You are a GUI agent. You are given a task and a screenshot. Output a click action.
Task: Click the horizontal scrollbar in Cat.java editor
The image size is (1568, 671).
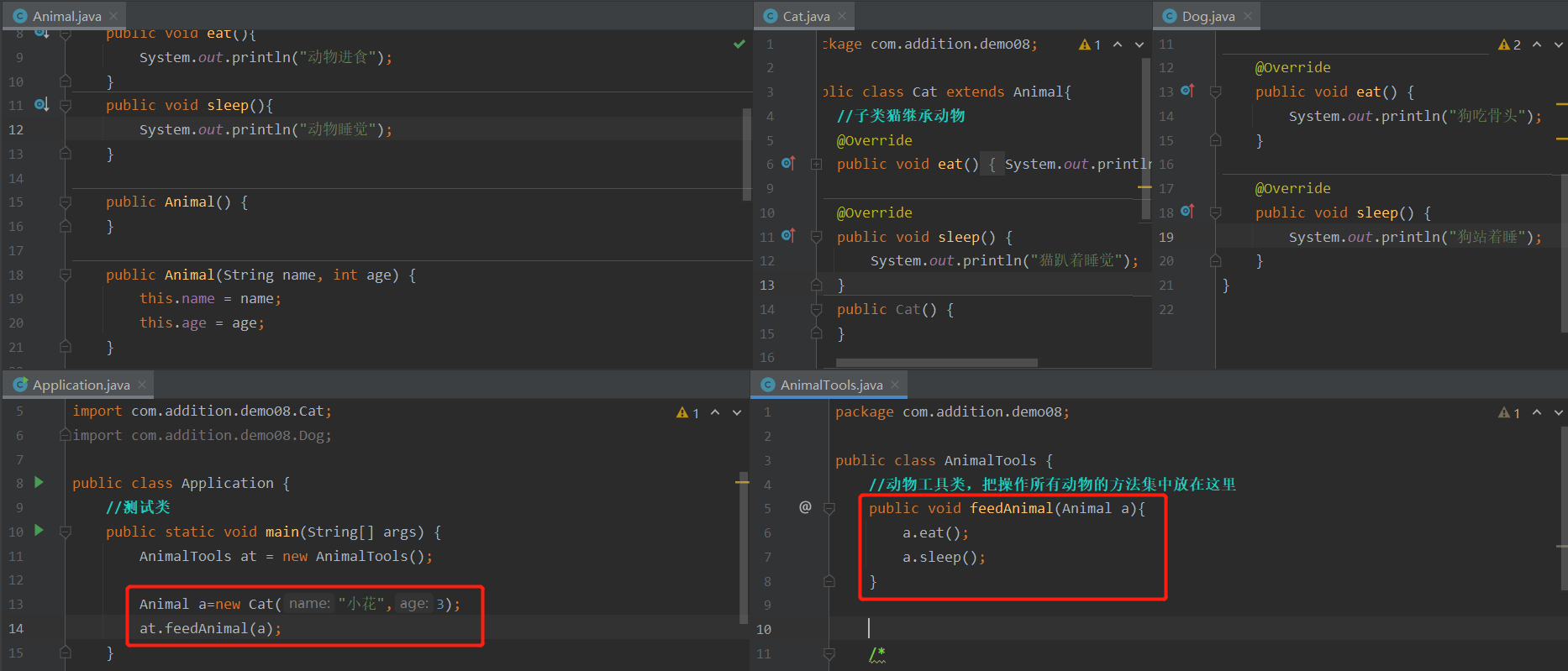point(937,363)
